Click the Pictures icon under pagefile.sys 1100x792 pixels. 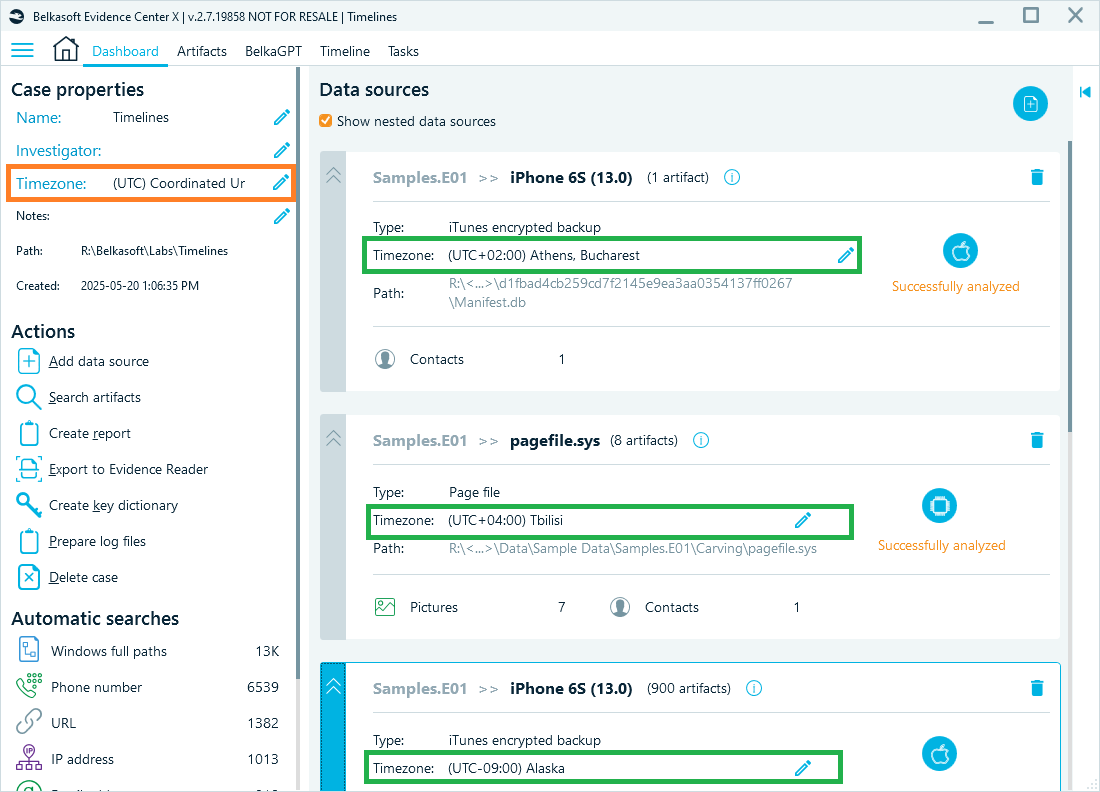click(385, 607)
